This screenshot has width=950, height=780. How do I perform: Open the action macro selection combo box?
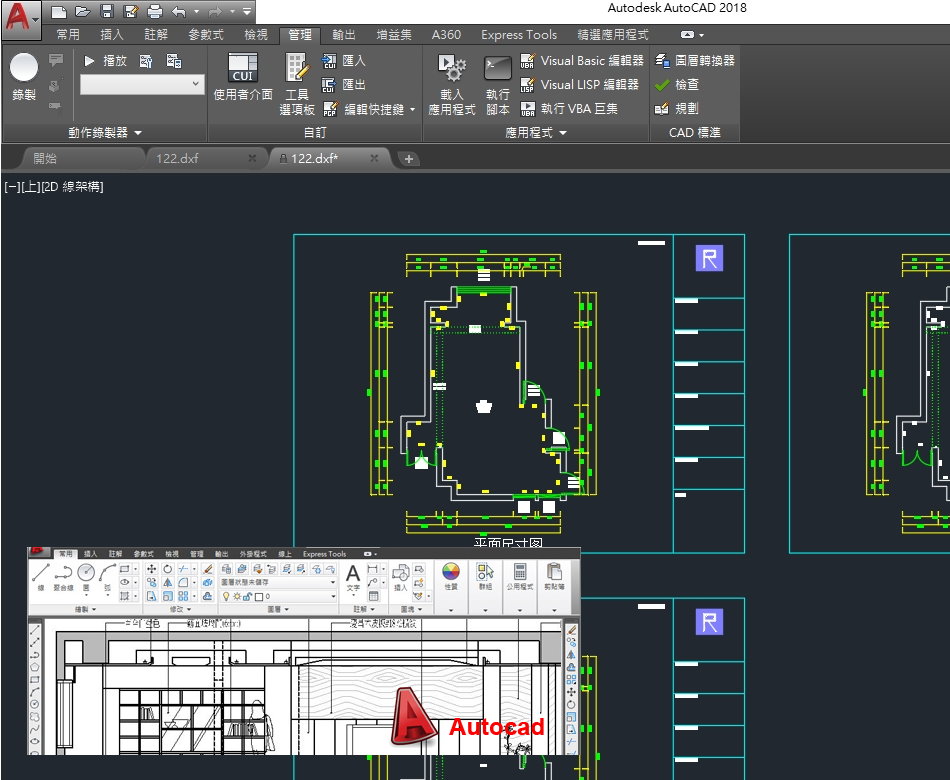(x=142, y=84)
